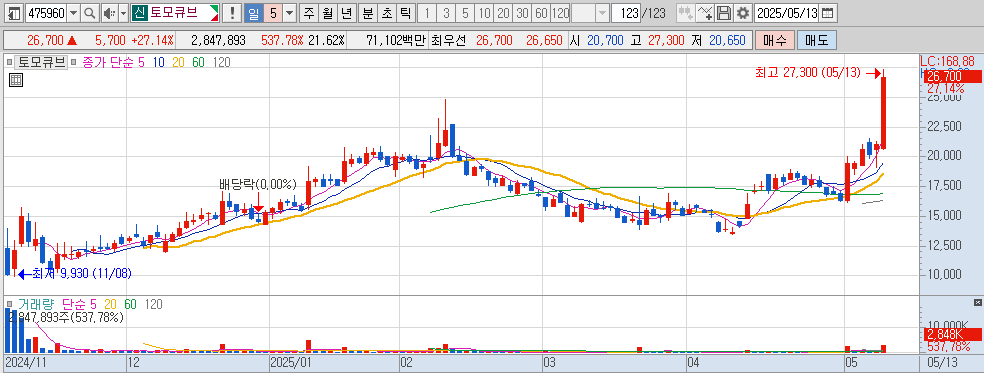Click the 배당락(0,00%) ex-dividend marker
984x373 pixels.
tap(257, 184)
